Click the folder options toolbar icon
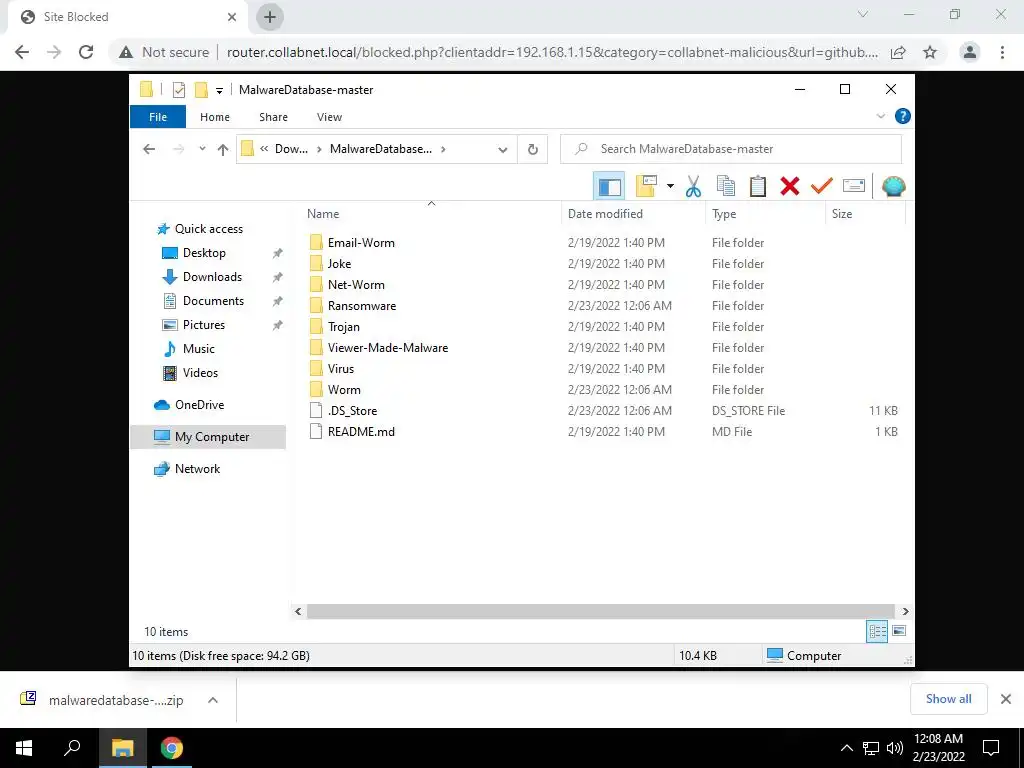Image resolution: width=1024 pixels, height=768 pixels. coord(646,187)
